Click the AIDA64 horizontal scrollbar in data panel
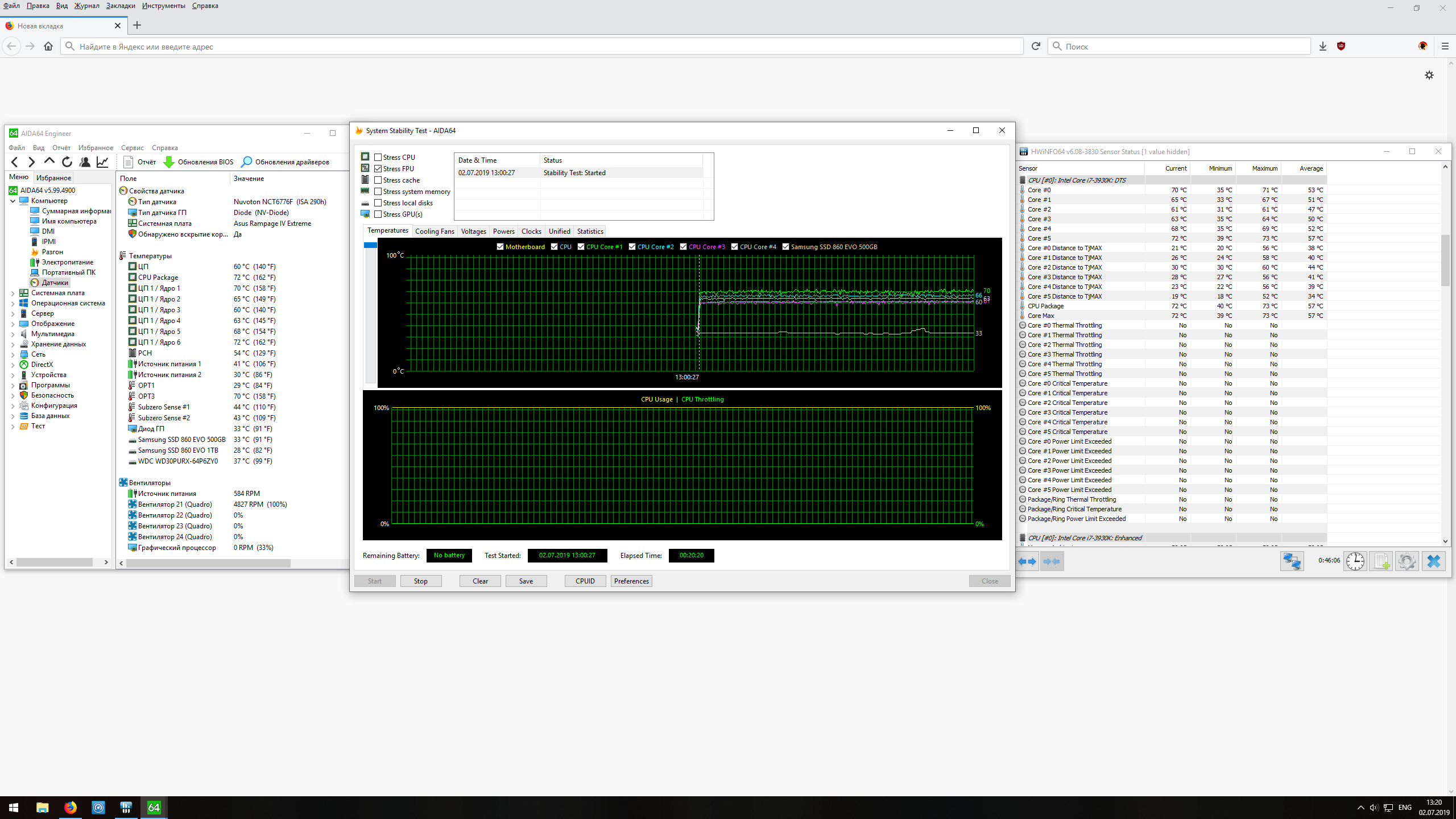1456x819 pixels. (x=208, y=563)
